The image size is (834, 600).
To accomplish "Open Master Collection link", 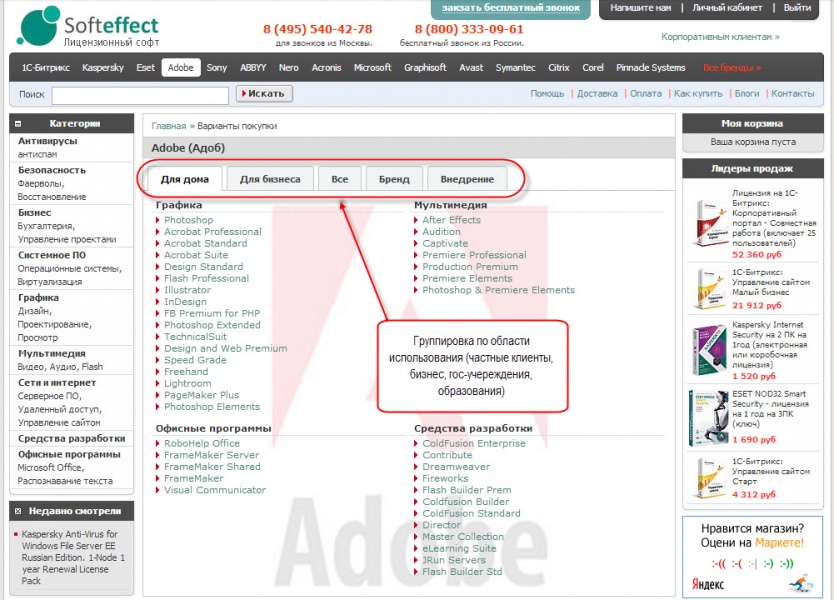I will click(x=463, y=537).
